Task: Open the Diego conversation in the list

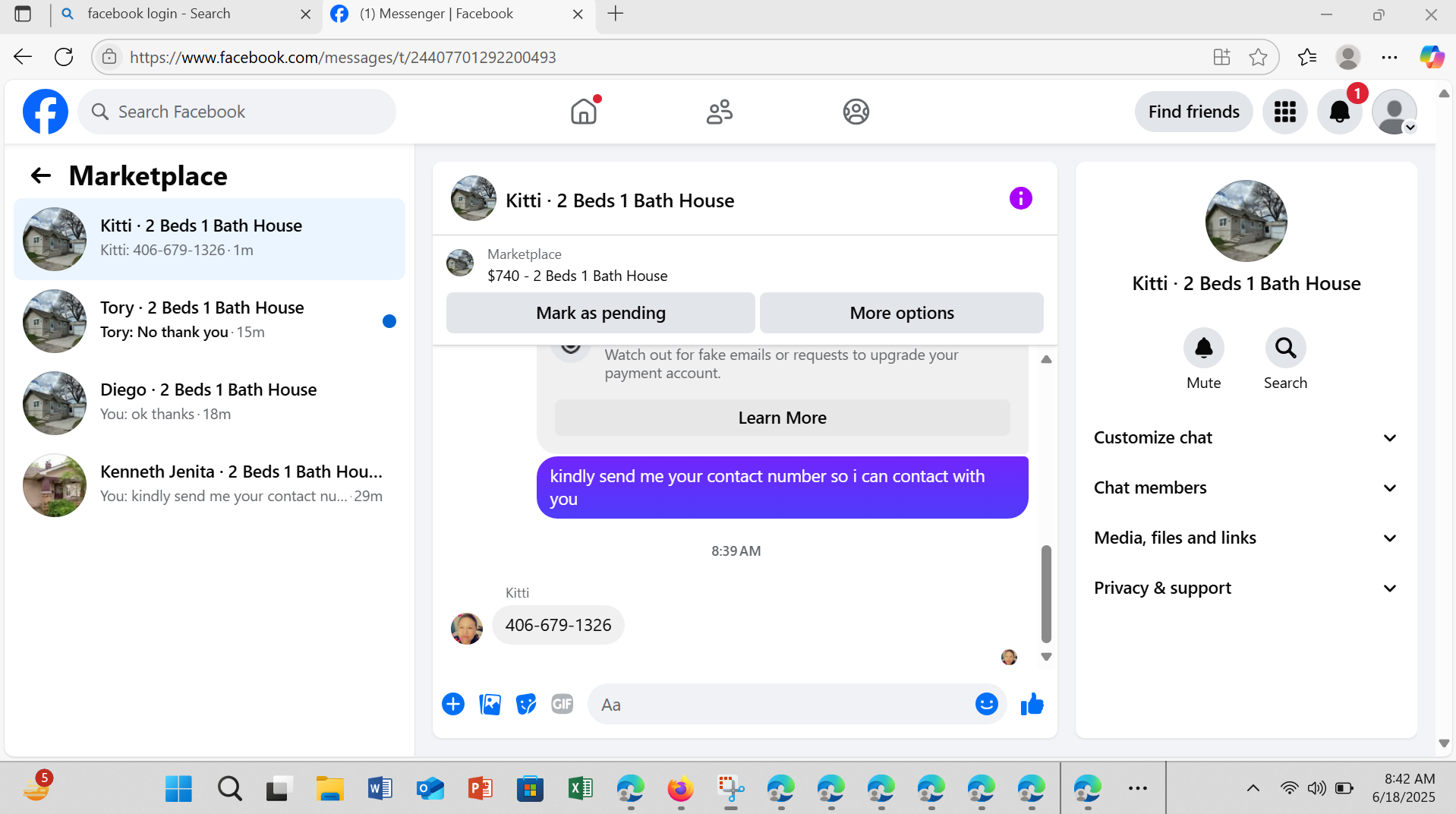Action: point(210,403)
